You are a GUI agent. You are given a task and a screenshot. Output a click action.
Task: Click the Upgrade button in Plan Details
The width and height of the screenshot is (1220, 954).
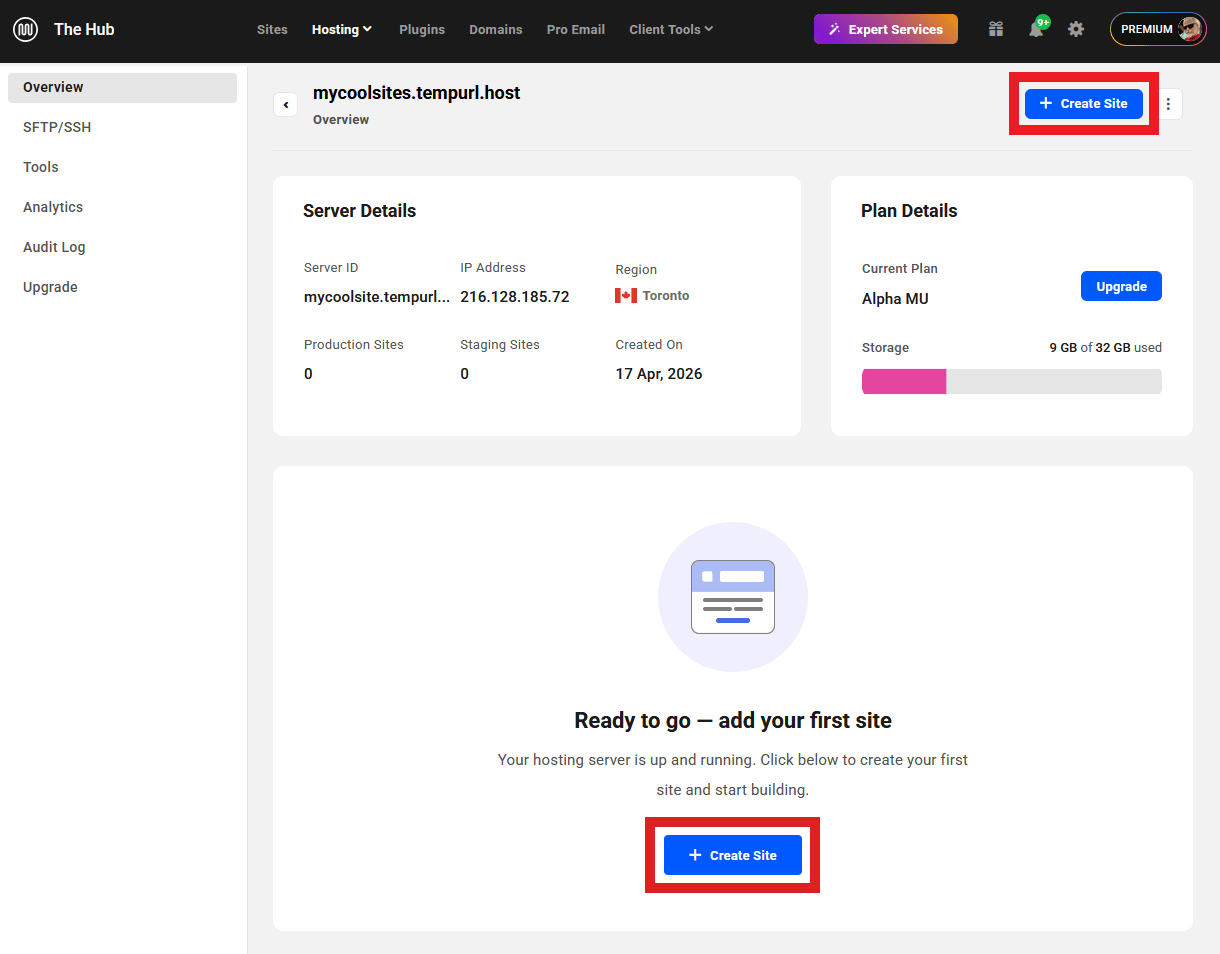[x=1121, y=286]
